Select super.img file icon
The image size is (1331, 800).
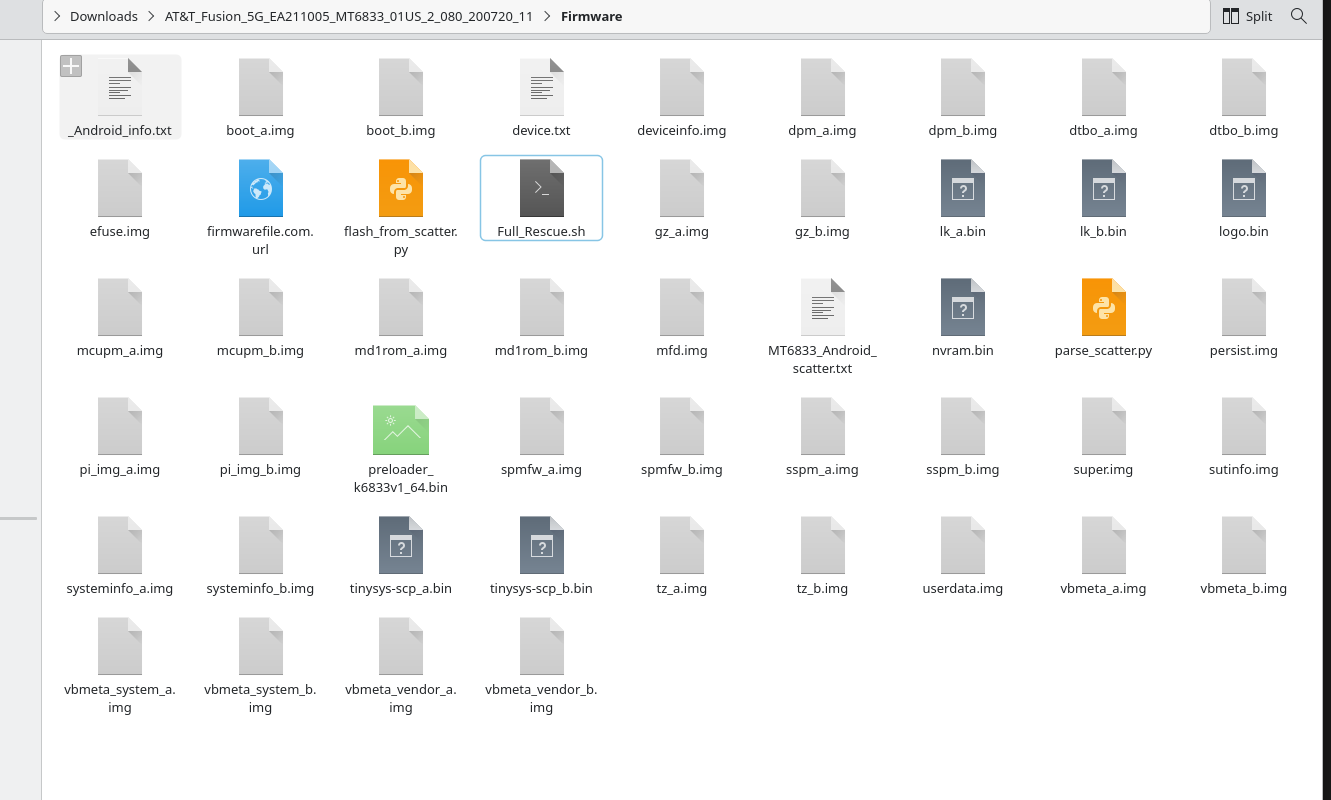(x=1103, y=426)
